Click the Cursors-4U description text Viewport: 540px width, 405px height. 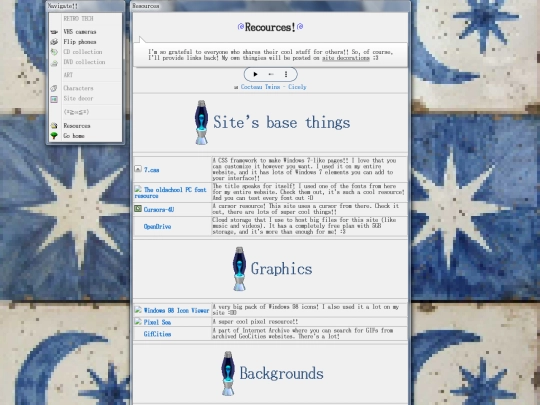(x=305, y=209)
